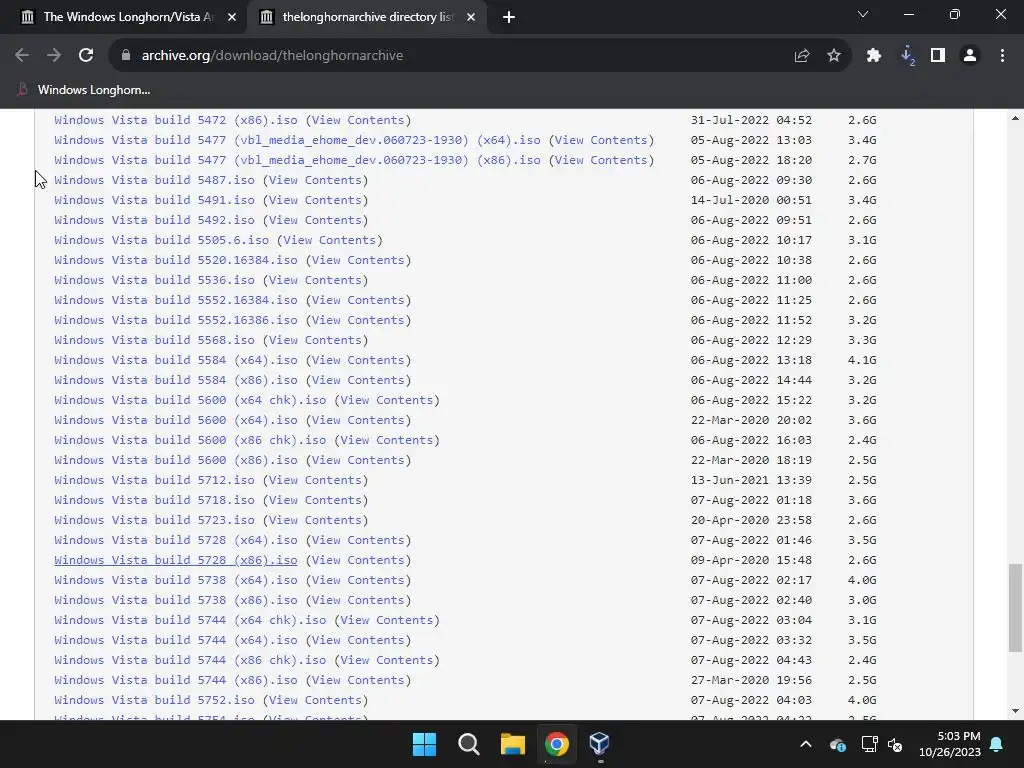
Task: Select date 22-Mar-2020 20:02
Action: [751, 420]
